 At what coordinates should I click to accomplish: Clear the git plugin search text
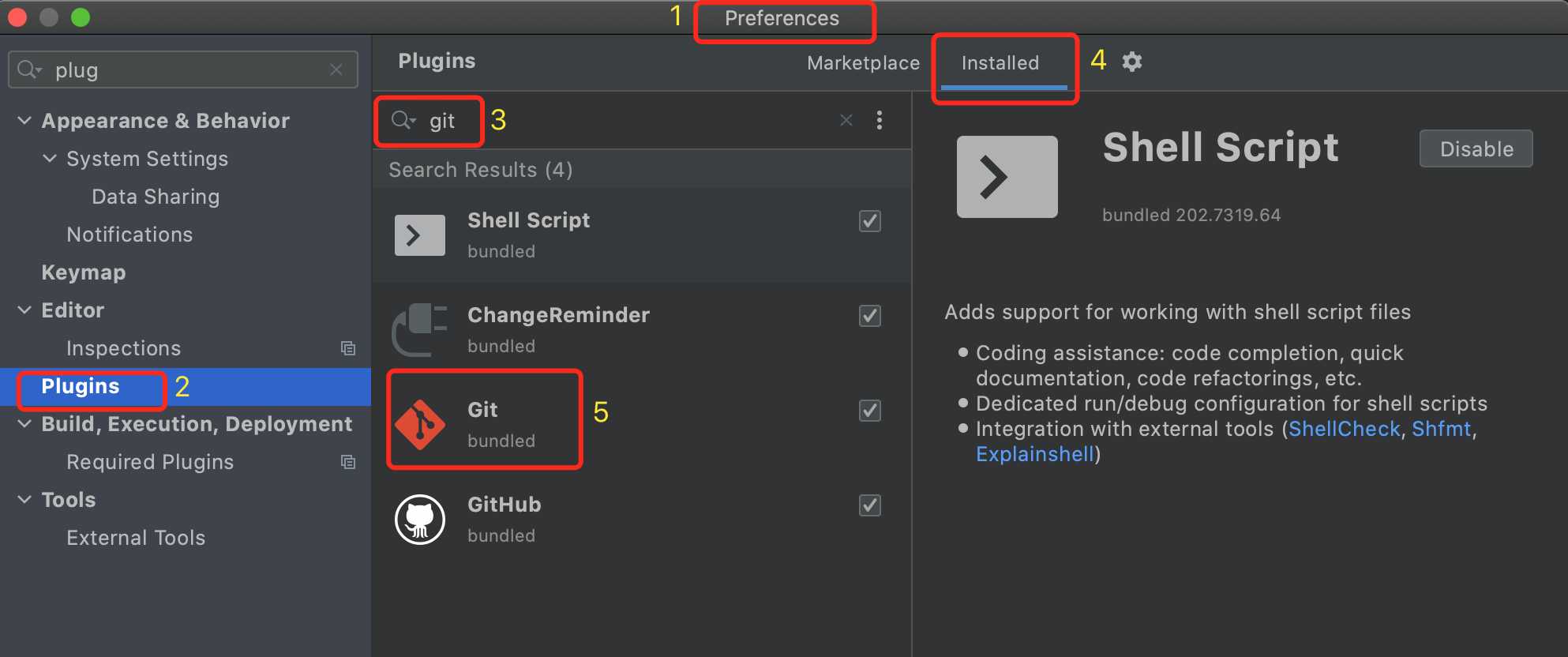846,120
